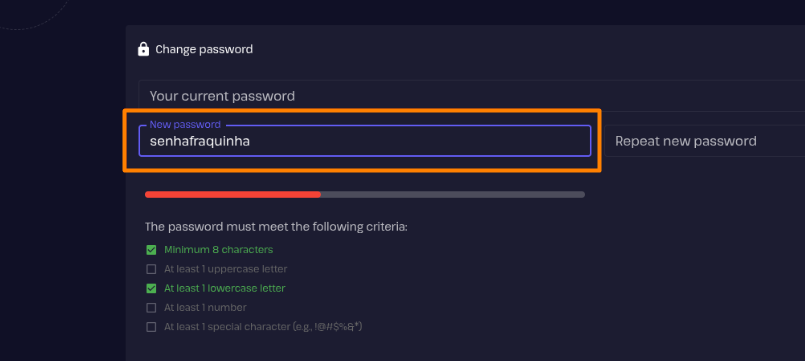This screenshot has width=805, height=361.
Task: Focus the Your current password field
Action: [x=471, y=96]
